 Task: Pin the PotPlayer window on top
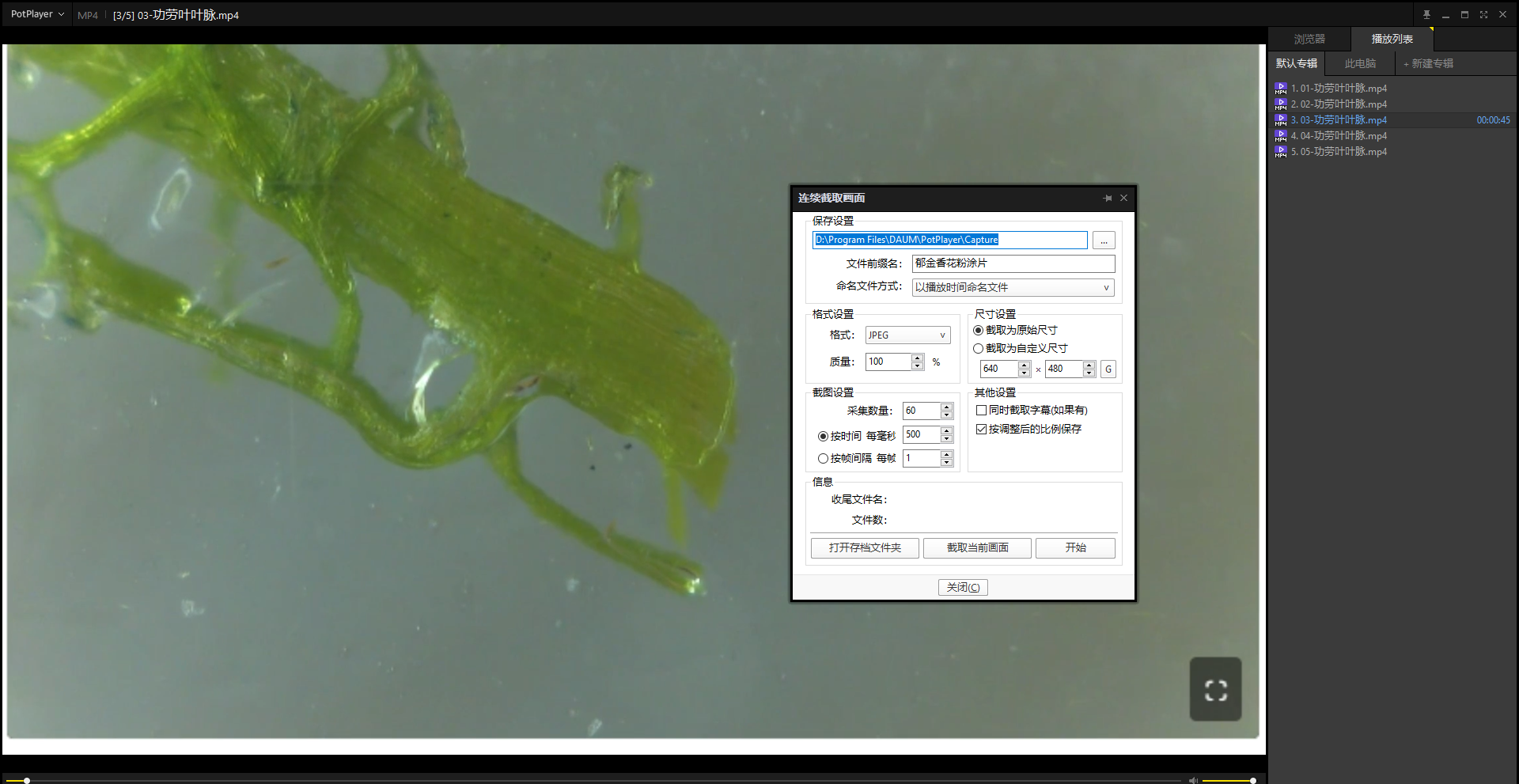click(x=1426, y=14)
